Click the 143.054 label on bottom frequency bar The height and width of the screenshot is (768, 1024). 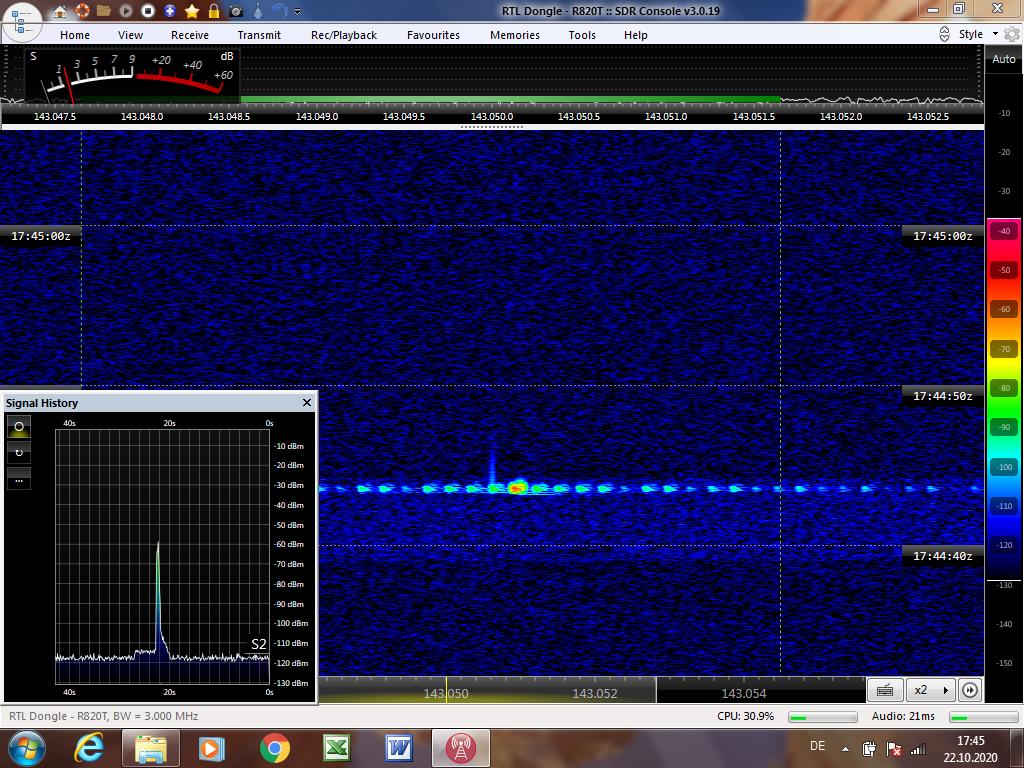pyautogui.click(x=743, y=693)
